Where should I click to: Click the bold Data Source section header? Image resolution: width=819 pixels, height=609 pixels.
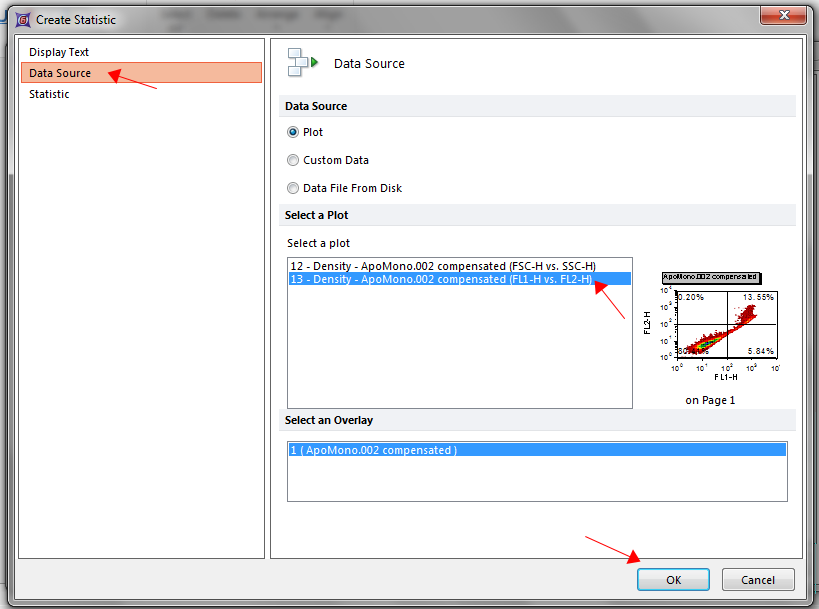537,106
